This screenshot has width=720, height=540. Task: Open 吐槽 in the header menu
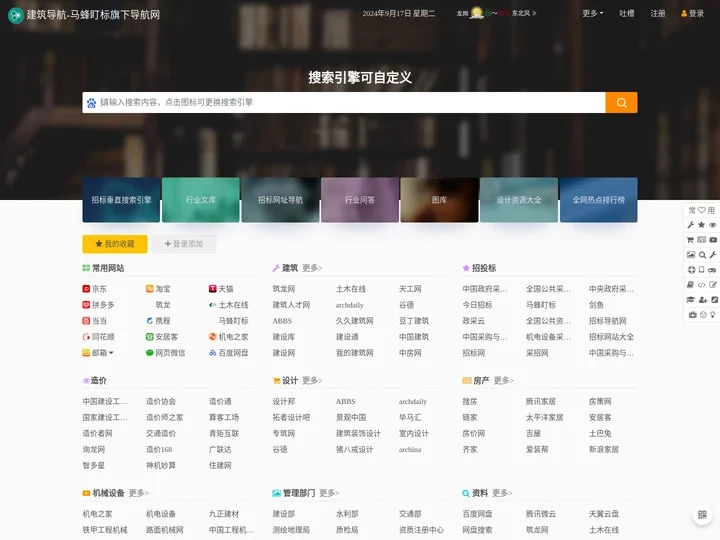627,13
